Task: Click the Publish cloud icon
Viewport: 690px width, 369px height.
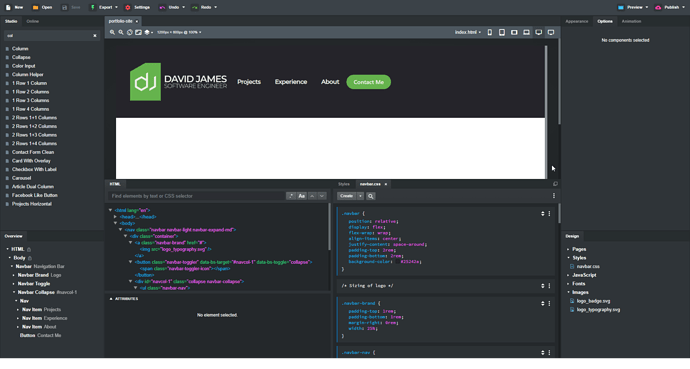Action: tap(658, 7)
